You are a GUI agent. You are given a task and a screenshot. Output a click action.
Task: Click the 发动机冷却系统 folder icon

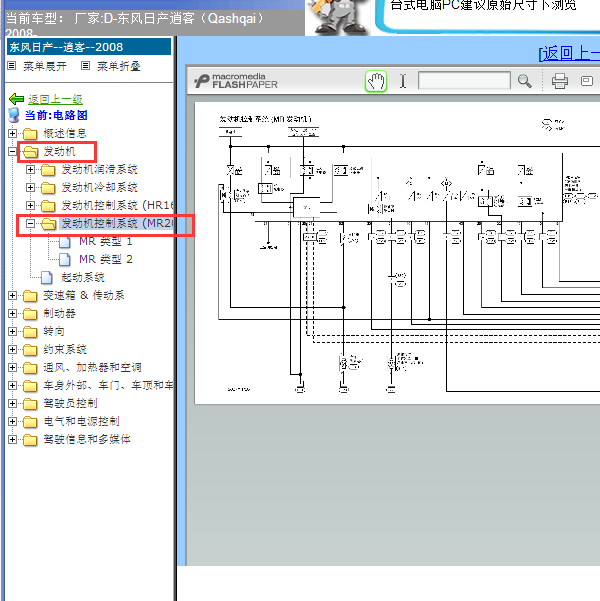[48, 188]
